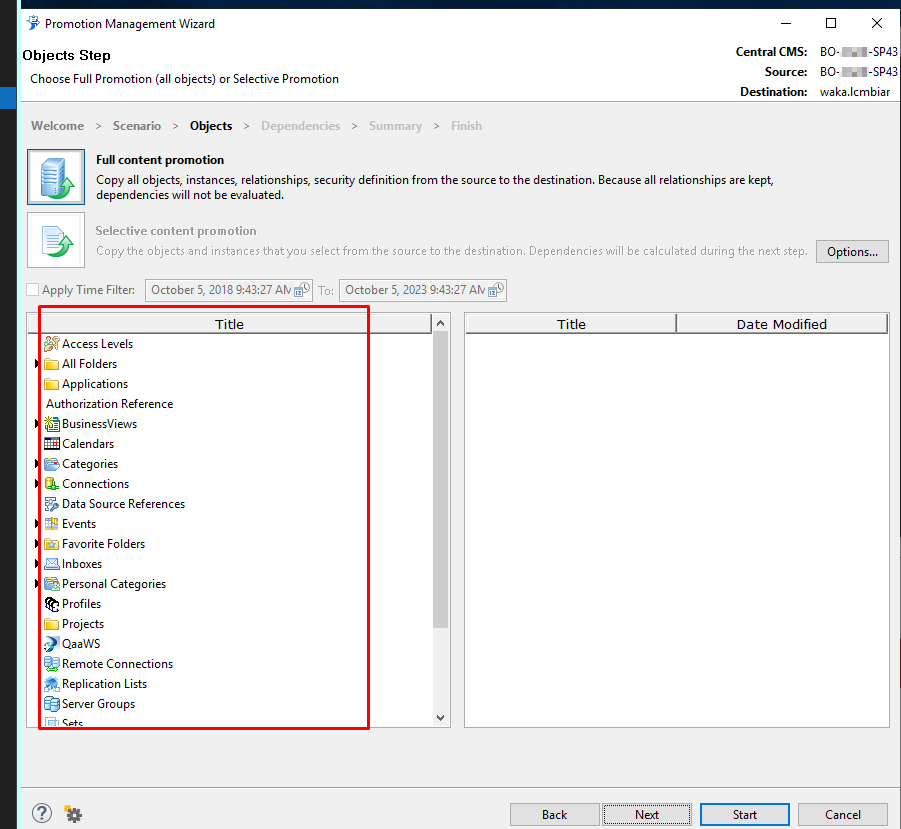Open calendar picker for the From date
901x829 pixels.
pos(302,290)
